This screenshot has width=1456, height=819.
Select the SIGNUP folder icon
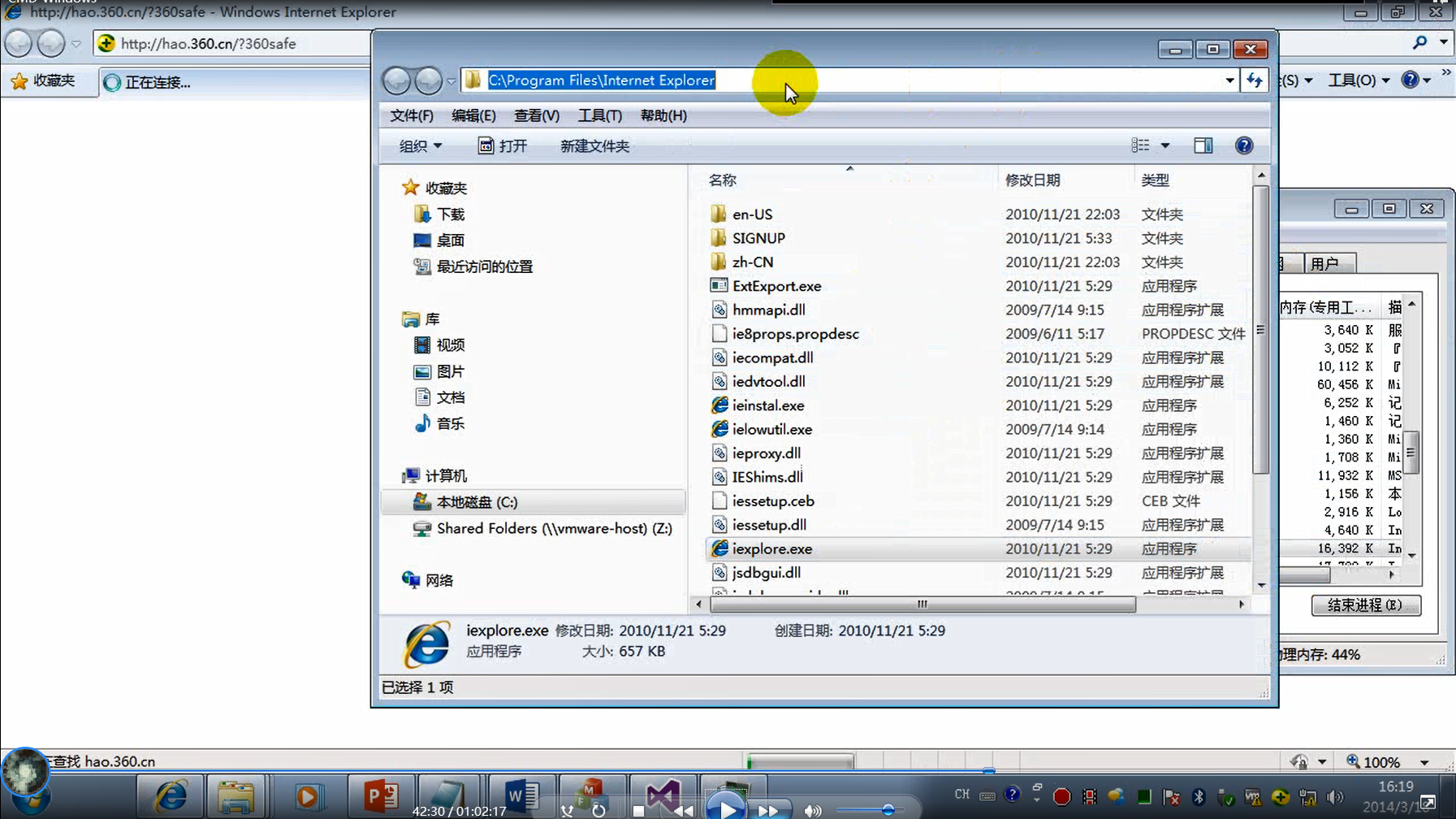point(719,238)
